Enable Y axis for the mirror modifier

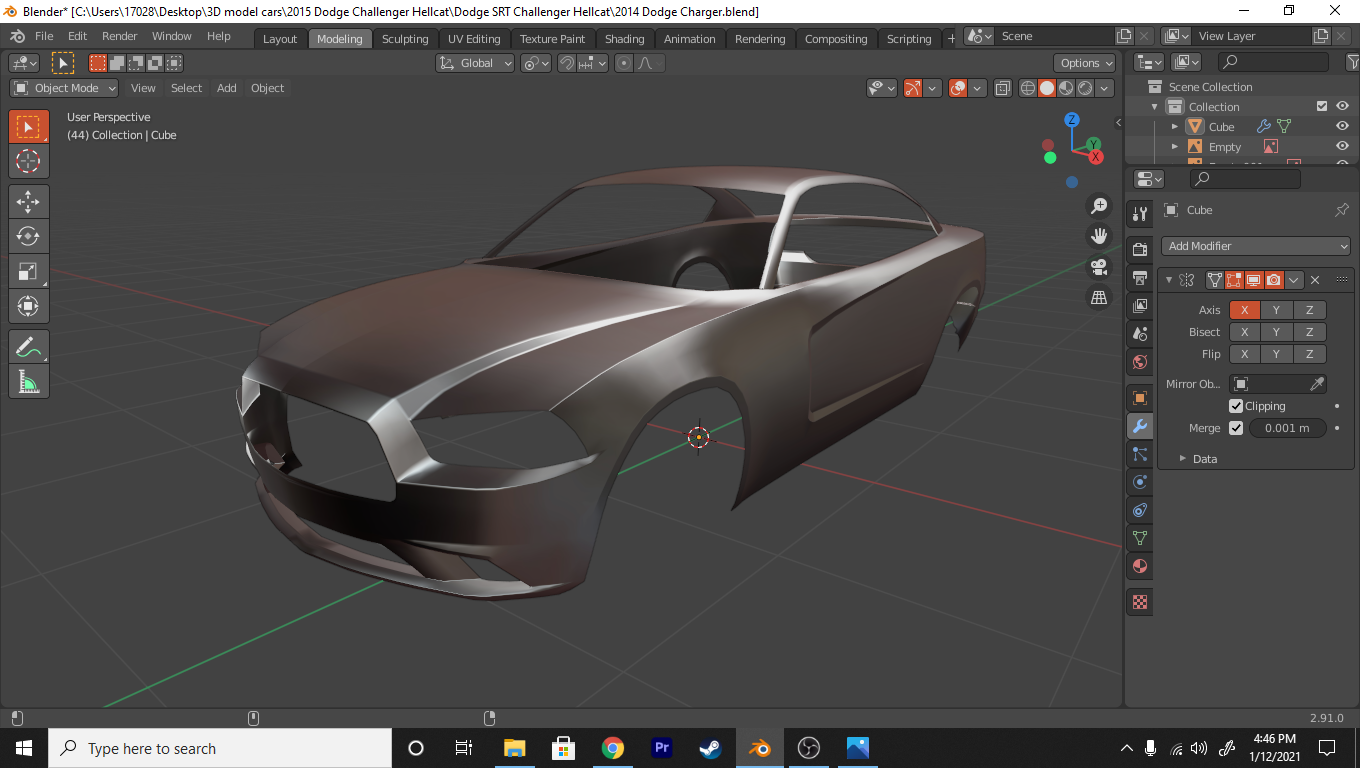pyautogui.click(x=1276, y=310)
